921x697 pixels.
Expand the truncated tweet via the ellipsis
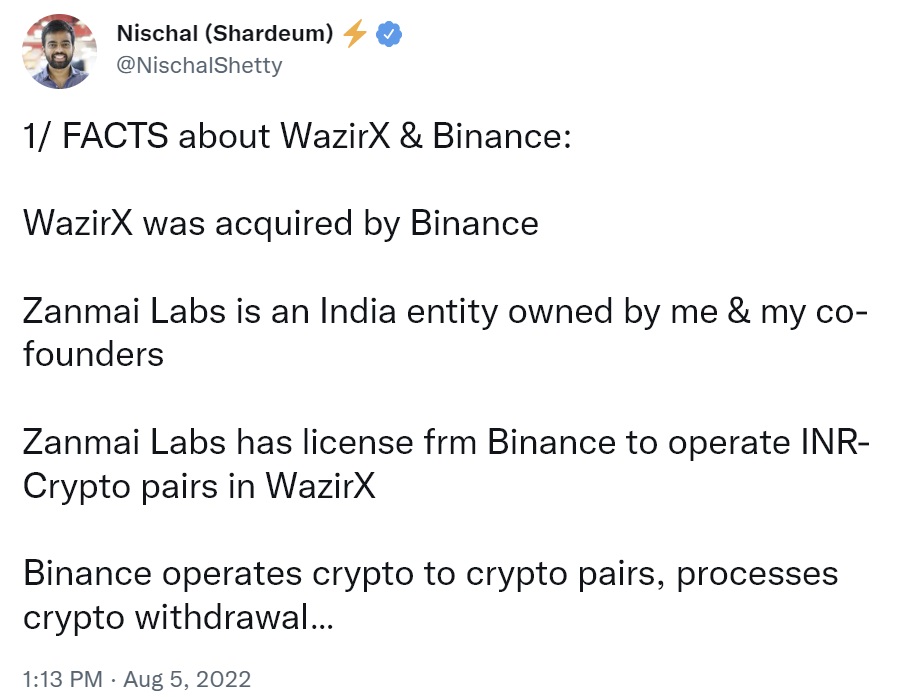pyautogui.click(x=321, y=618)
